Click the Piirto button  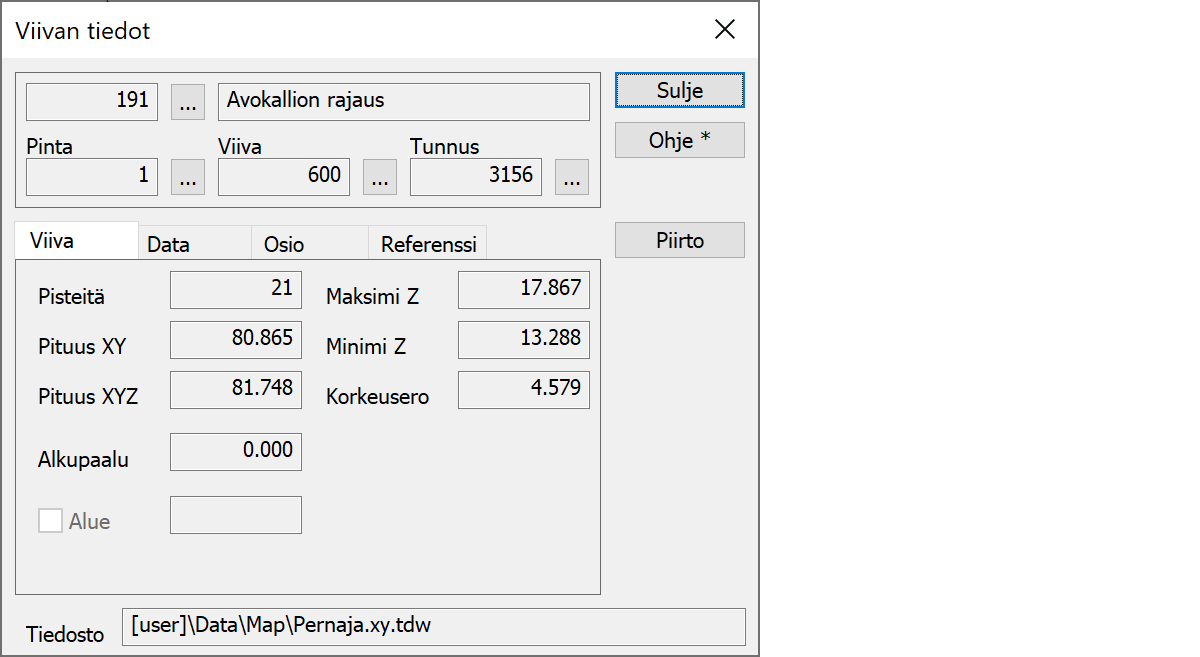pyautogui.click(x=679, y=240)
